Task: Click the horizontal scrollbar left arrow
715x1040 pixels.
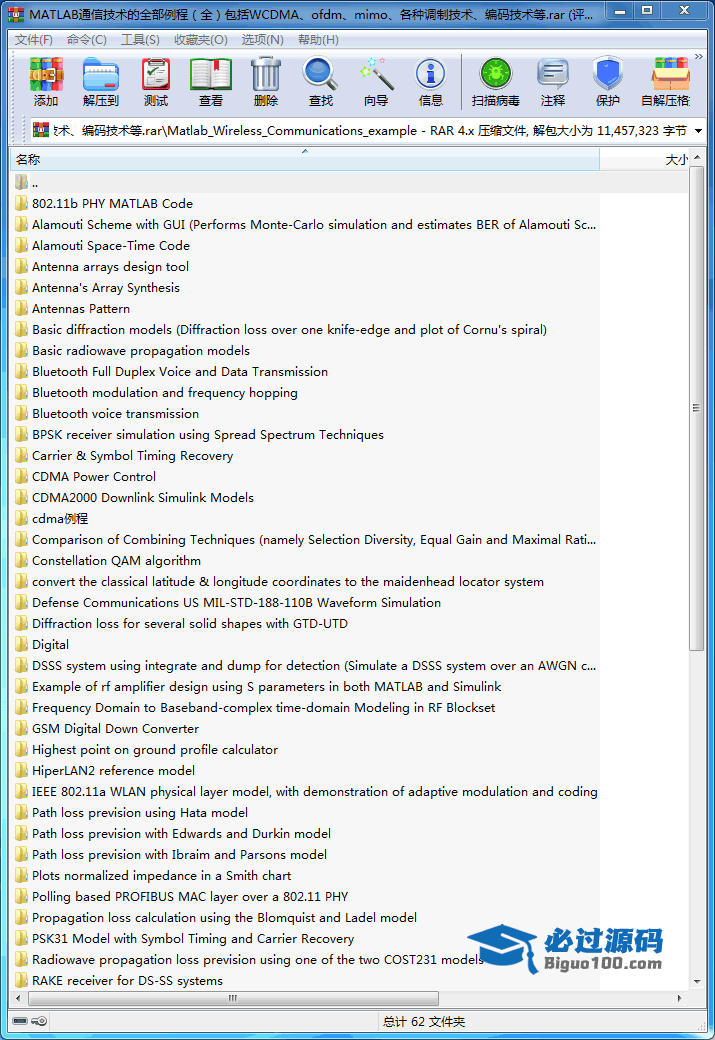Action: (x=18, y=998)
